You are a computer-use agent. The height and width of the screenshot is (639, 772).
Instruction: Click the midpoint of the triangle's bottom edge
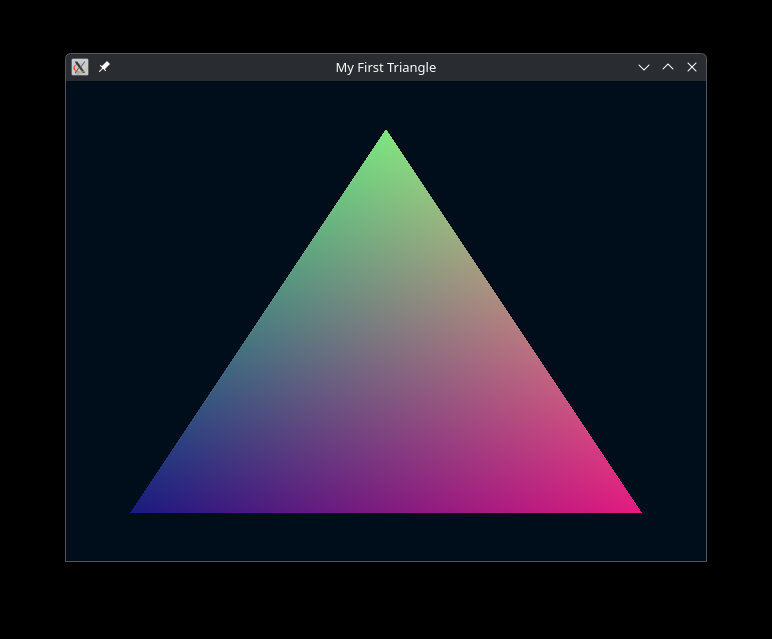click(386, 510)
